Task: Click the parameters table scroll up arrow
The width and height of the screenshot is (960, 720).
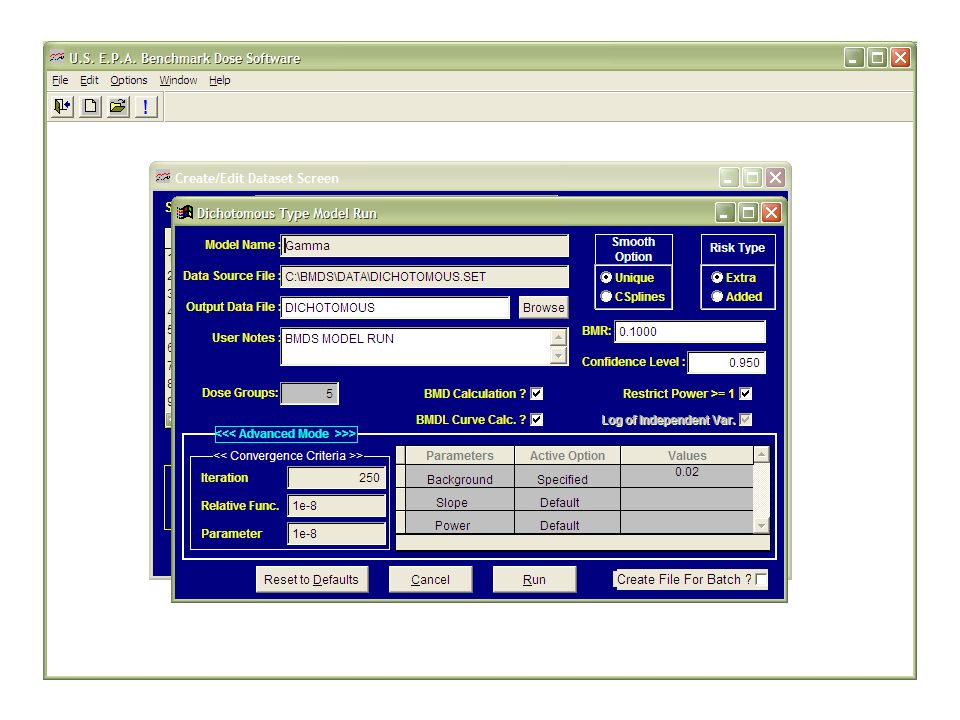Action: click(x=761, y=454)
